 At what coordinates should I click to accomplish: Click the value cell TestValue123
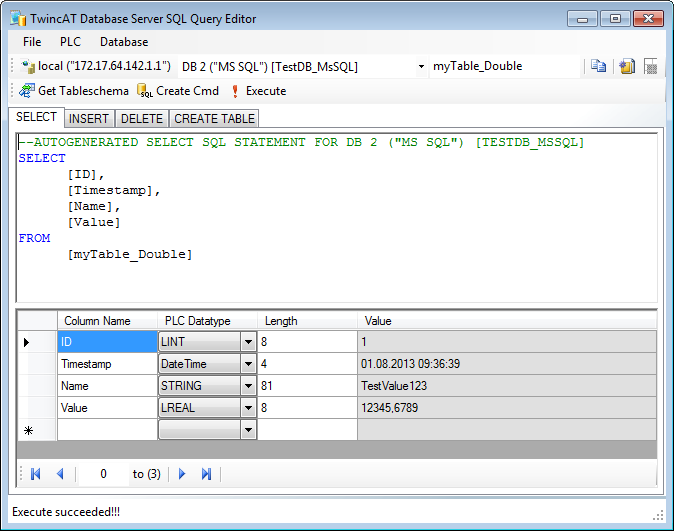[507, 386]
